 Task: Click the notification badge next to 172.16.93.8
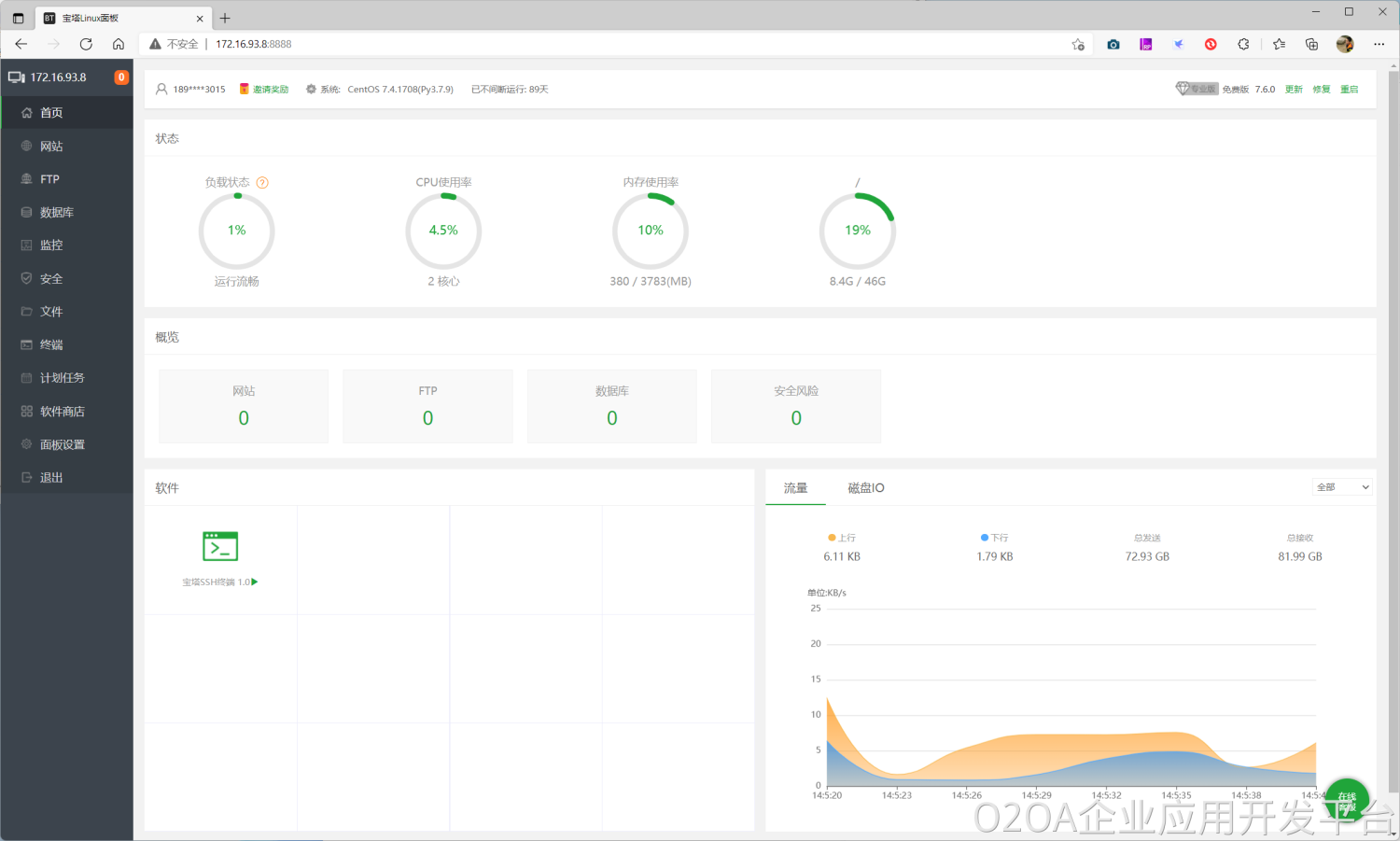tap(121, 77)
